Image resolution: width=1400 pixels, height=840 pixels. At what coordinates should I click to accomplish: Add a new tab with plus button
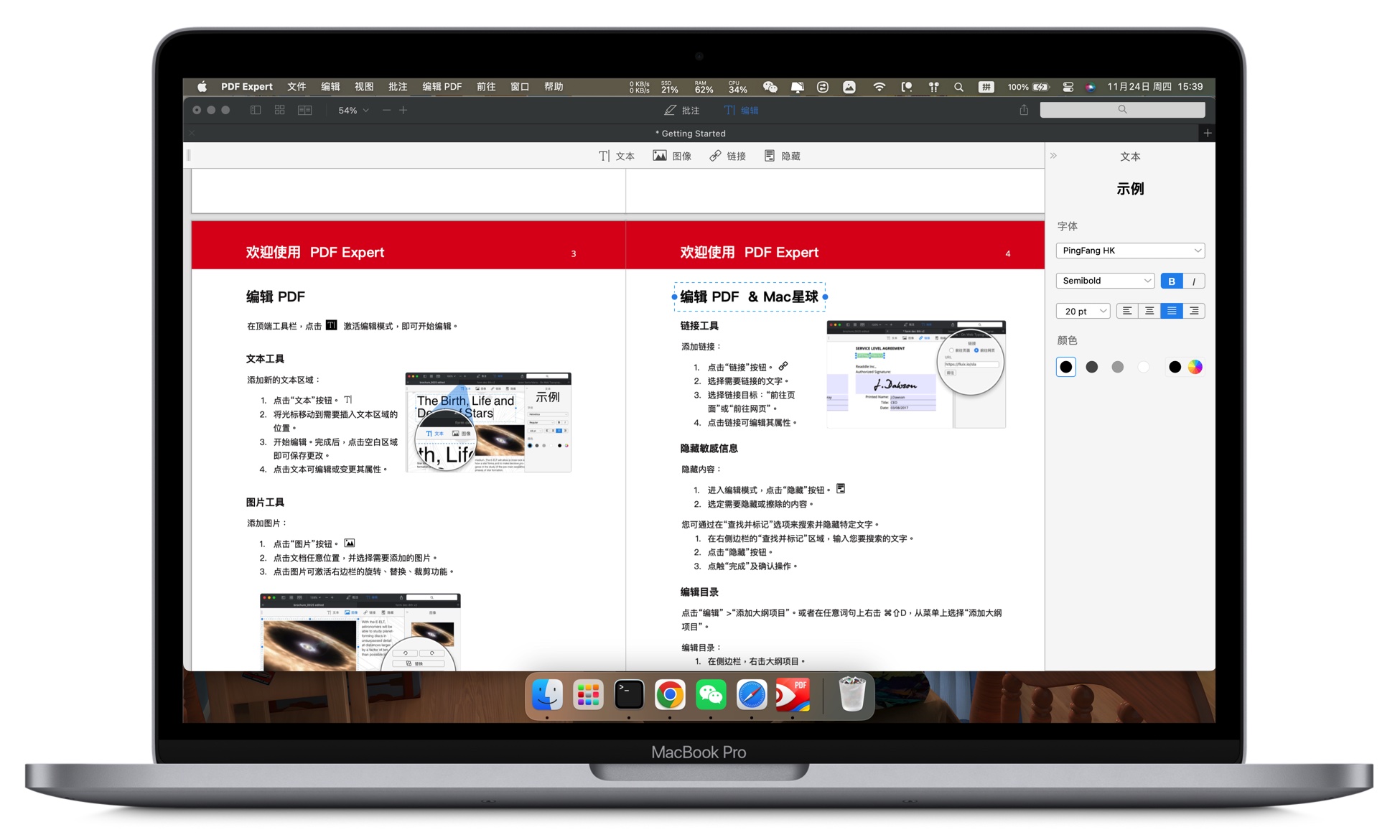(1208, 133)
